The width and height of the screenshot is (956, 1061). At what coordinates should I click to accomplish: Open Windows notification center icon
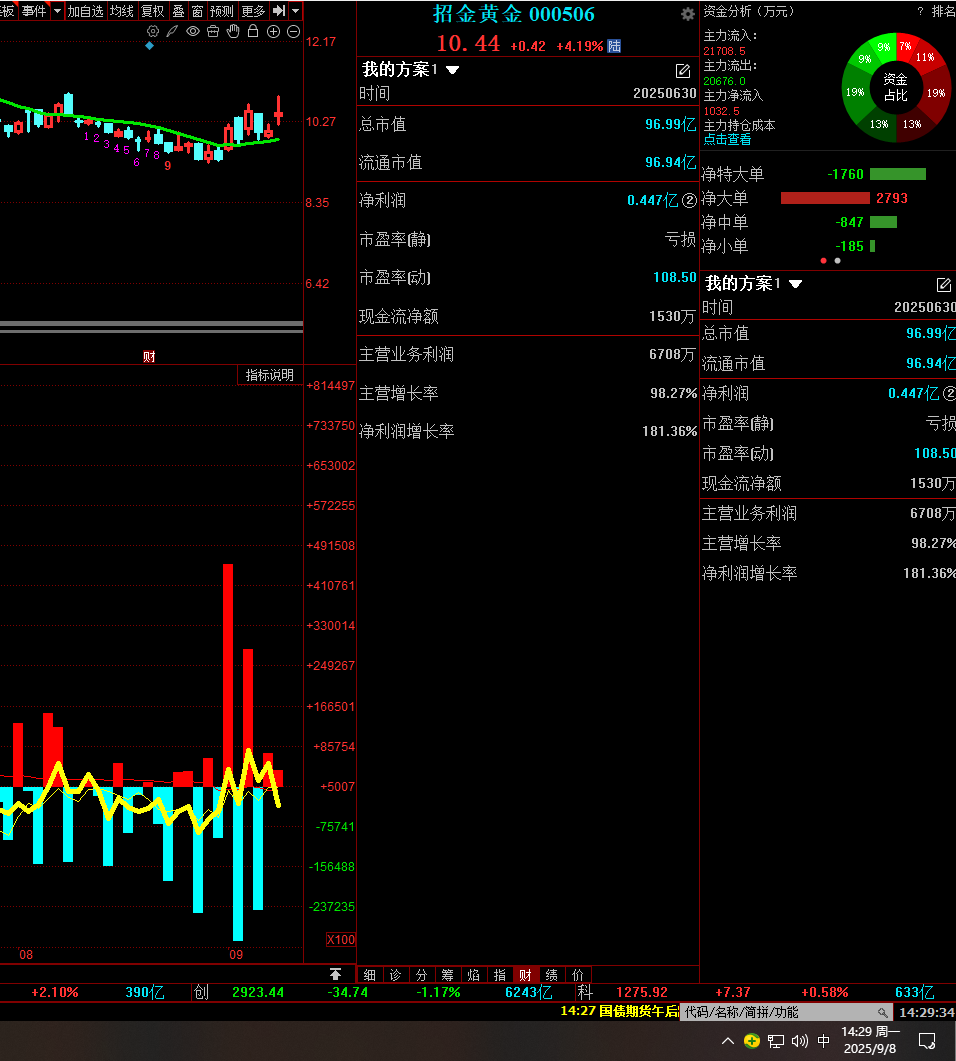pyautogui.click(x=927, y=1041)
